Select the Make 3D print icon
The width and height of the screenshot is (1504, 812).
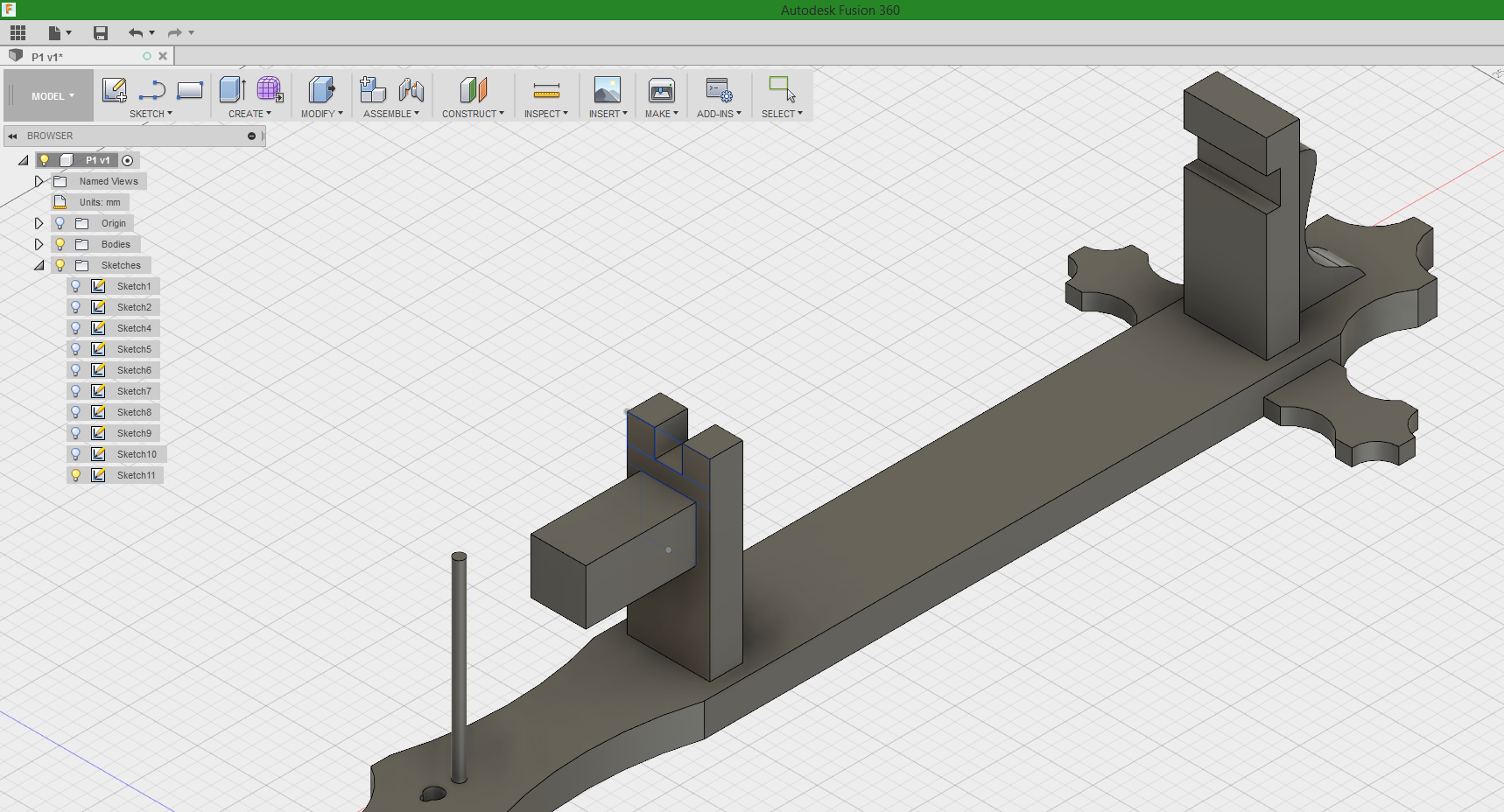click(x=662, y=90)
